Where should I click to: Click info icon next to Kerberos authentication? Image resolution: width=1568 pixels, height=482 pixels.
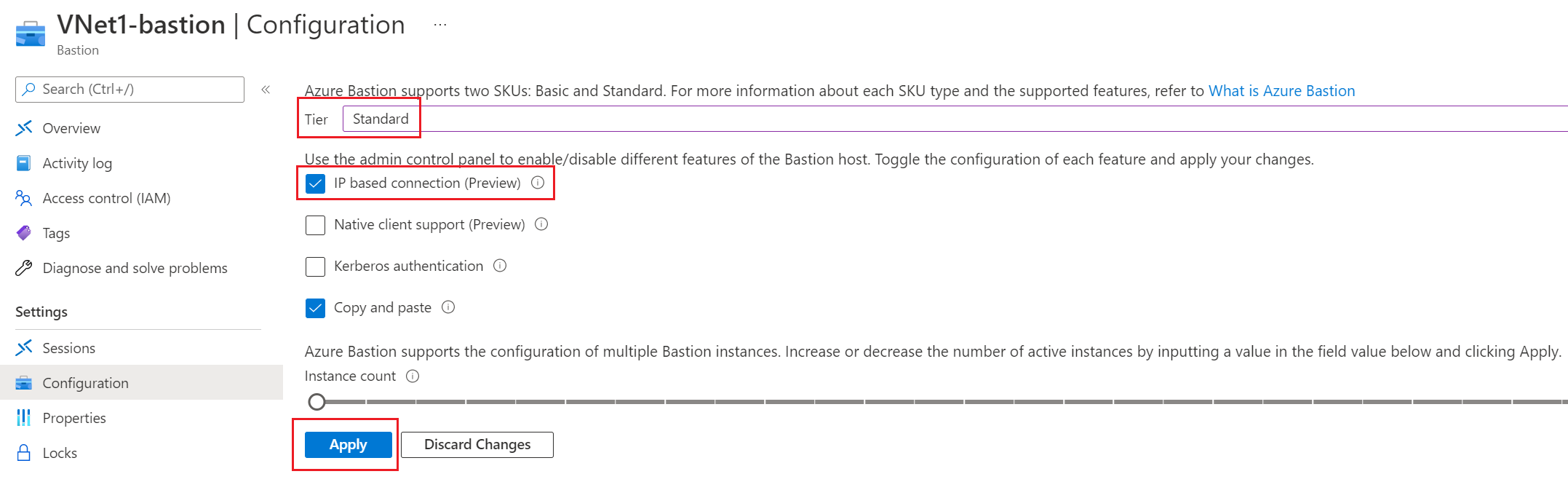point(500,266)
